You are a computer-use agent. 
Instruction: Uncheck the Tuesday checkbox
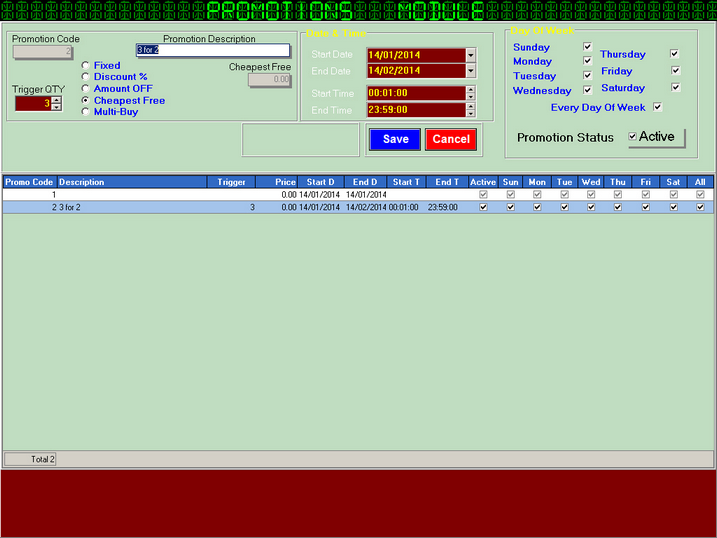pyautogui.click(x=588, y=75)
